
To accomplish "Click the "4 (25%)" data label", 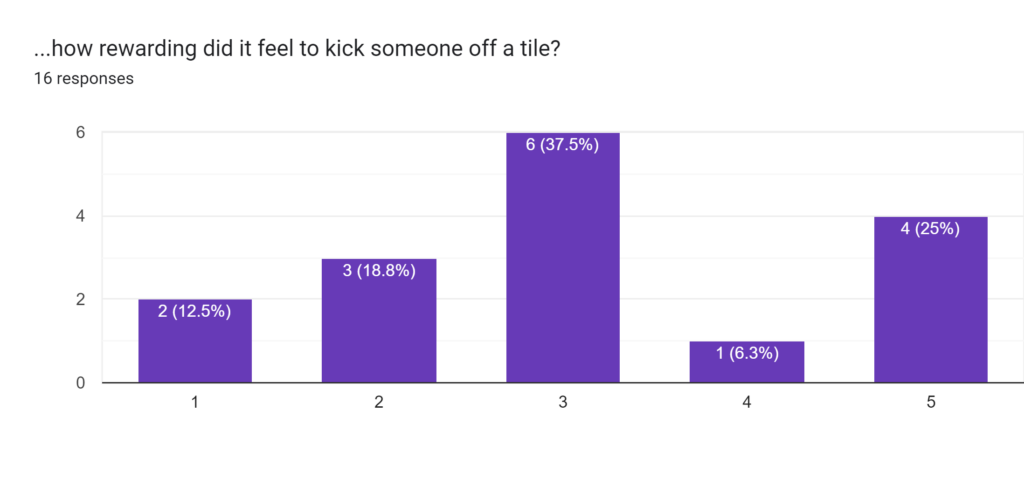I will (930, 228).
